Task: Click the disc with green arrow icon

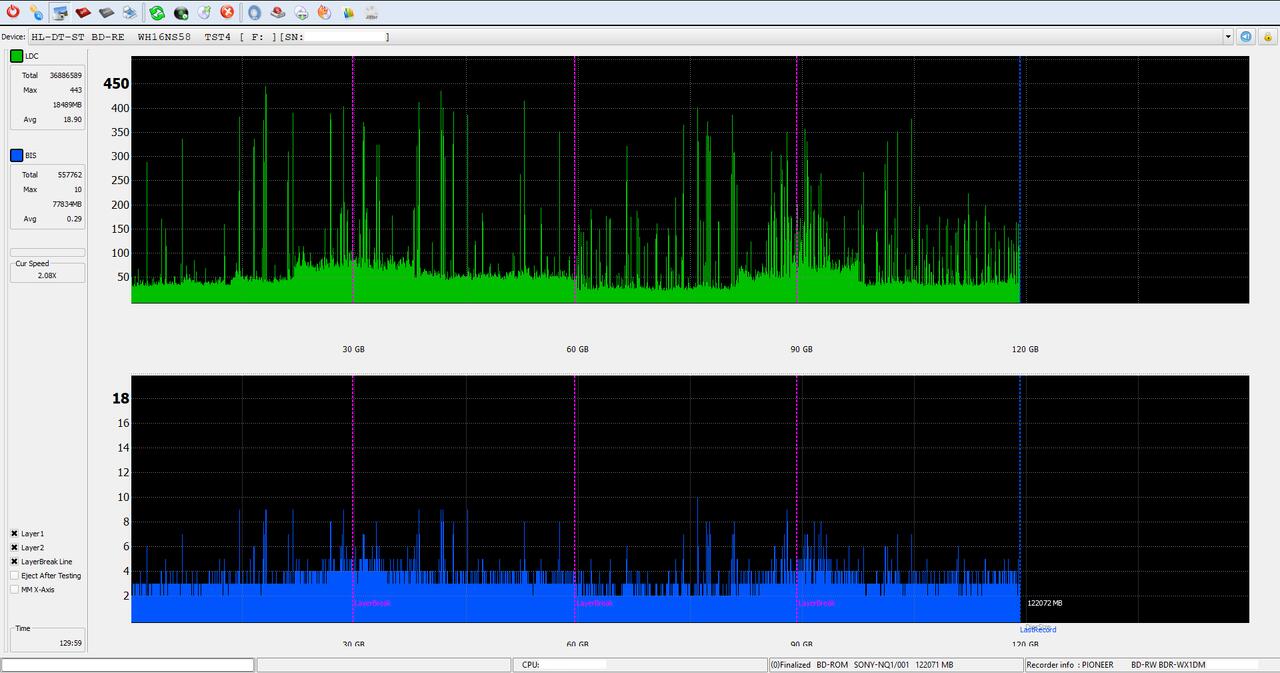Action: pyautogui.click(x=204, y=12)
